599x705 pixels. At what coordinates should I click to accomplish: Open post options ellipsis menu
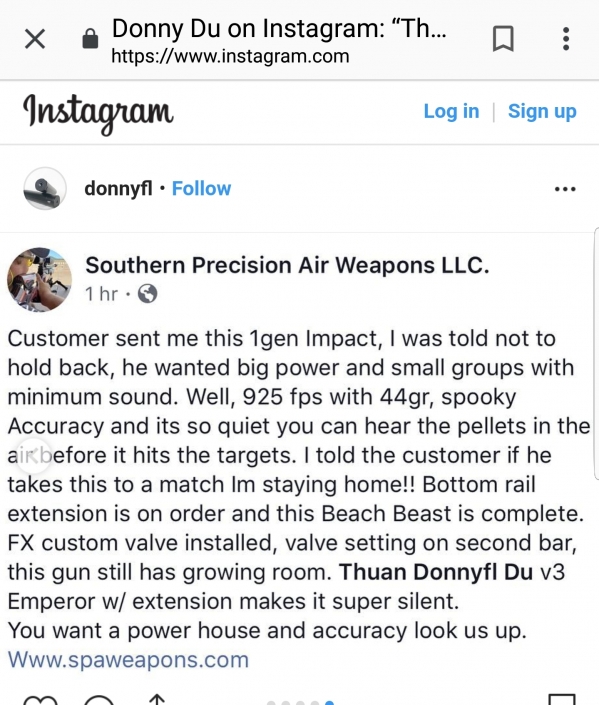pos(565,189)
